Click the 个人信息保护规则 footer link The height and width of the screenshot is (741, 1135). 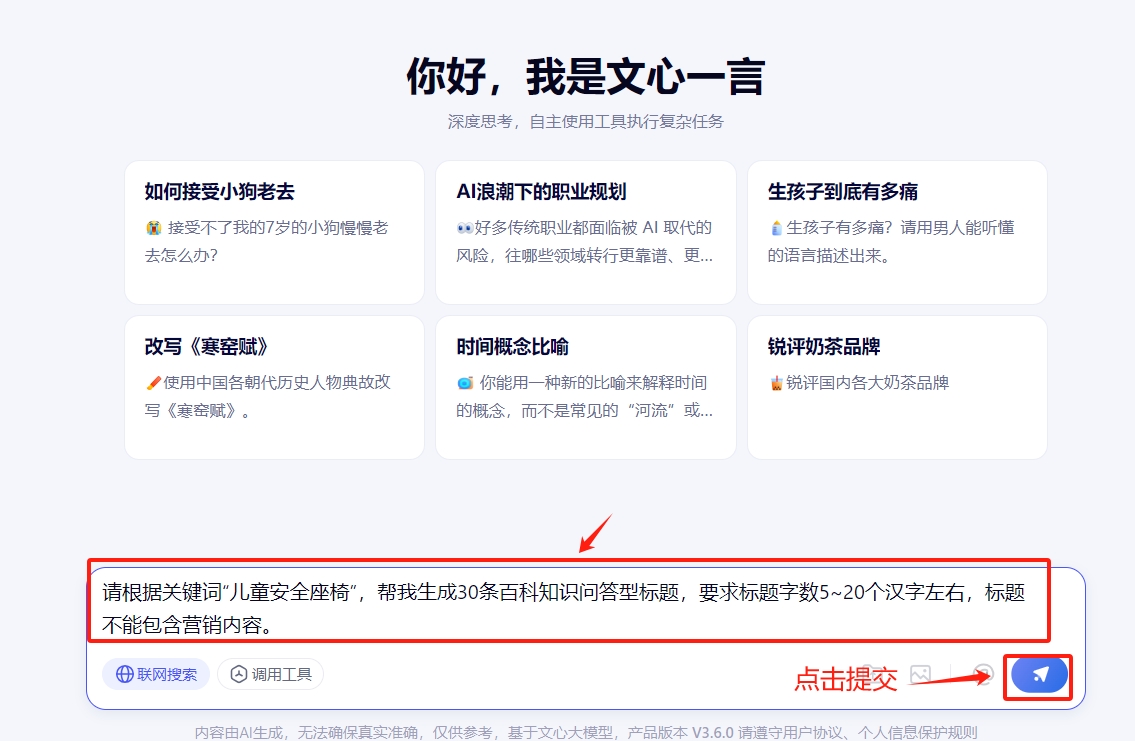(x=918, y=732)
